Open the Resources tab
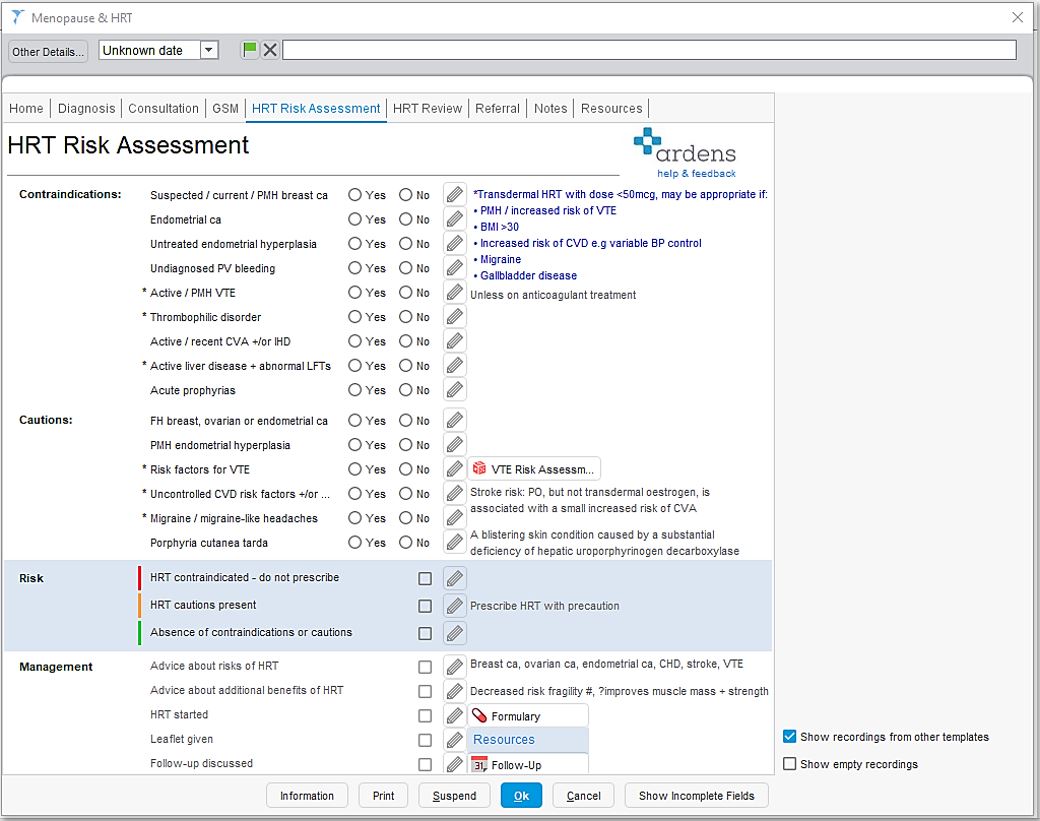The image size is (1040, 821). point(612,108)
